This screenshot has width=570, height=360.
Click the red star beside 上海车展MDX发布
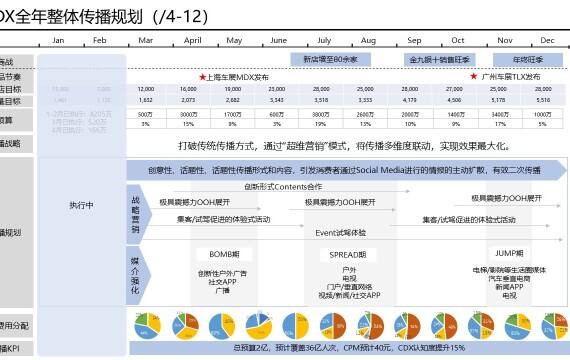(x=202, y=77)
